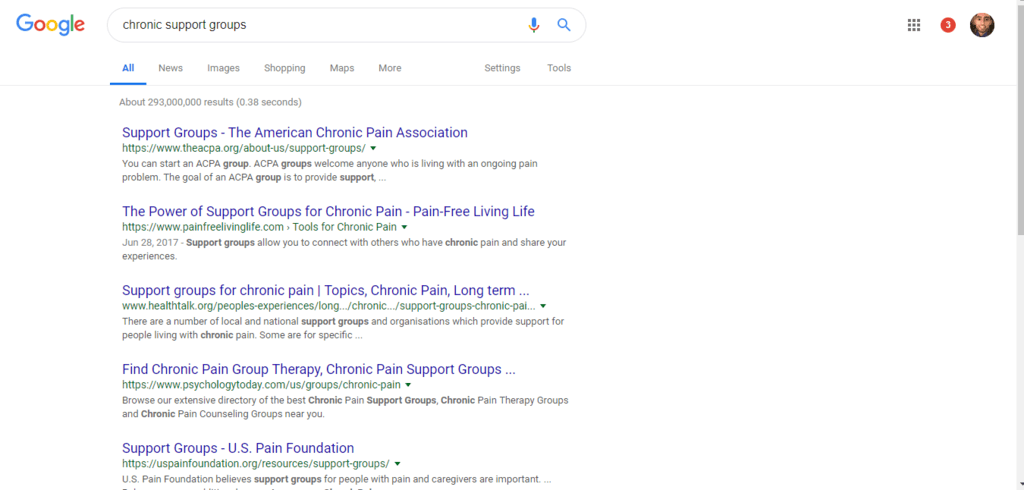Switch to the Shopping tab
Image resolution: width=1024 pixels, height=490 pixels.
point(285,68)
